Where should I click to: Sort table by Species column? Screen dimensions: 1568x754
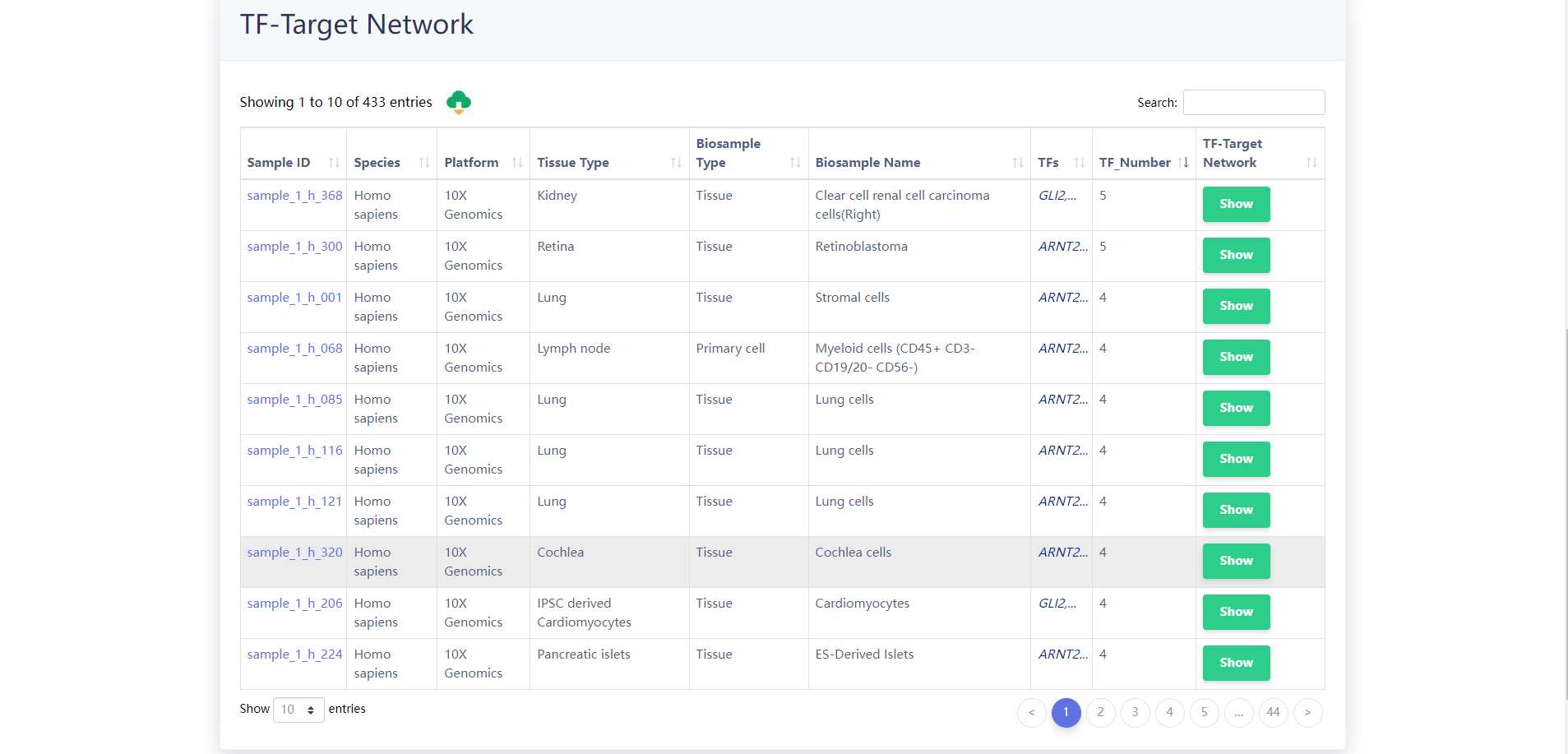[391, 154]
